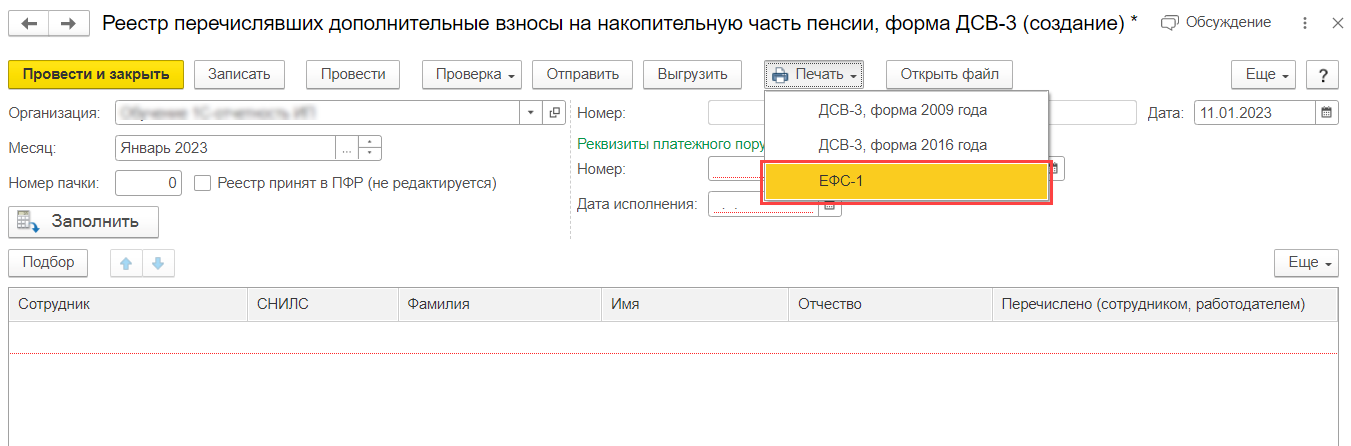Toggle Реестр принят в ПФР checkbox
The width and height of the screenshot is (1351, 446).
pyautogui.click(x=202, y=183)
